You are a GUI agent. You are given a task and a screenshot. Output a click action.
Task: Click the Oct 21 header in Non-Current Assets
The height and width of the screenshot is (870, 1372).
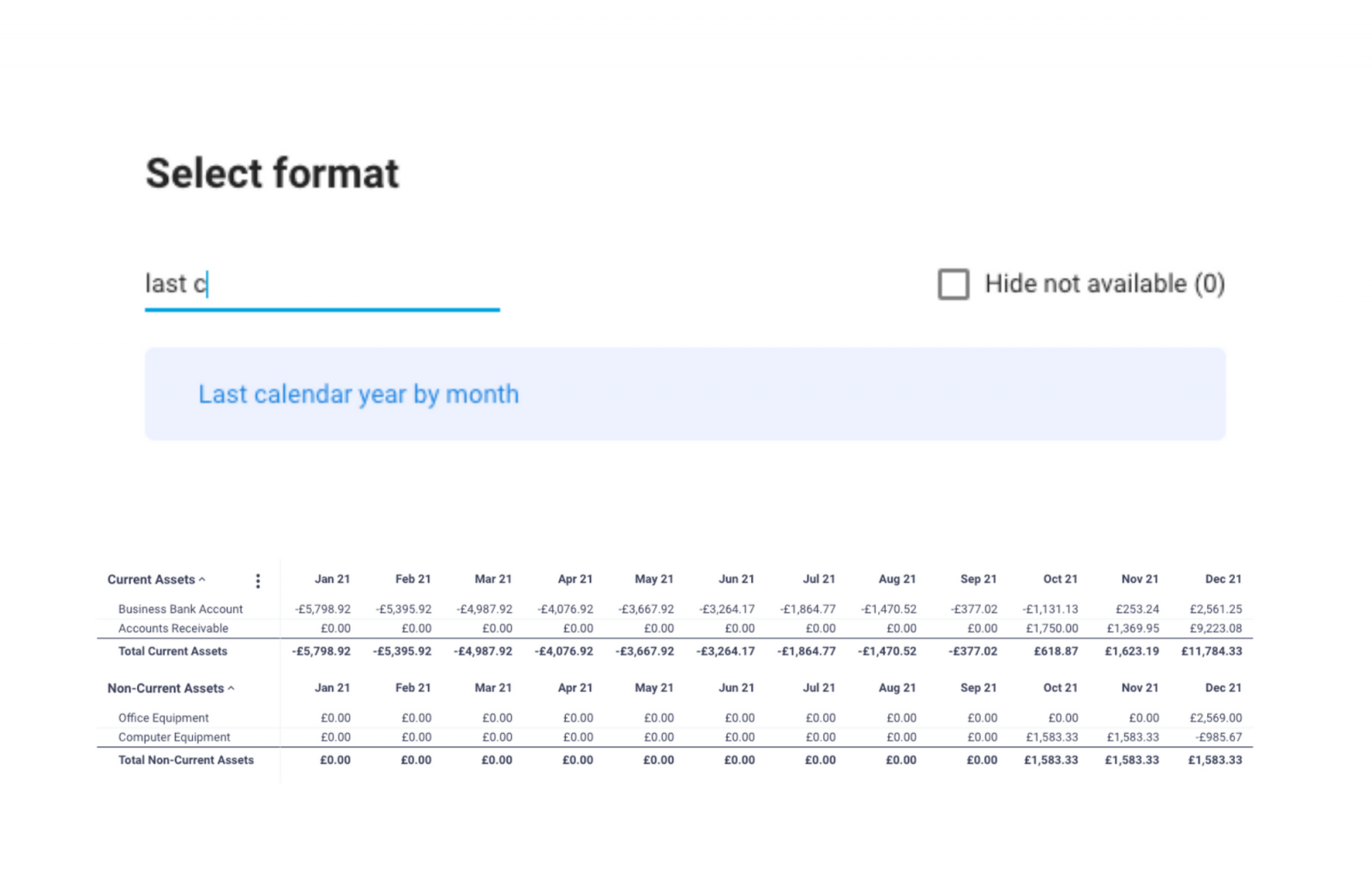(1060, 688)
